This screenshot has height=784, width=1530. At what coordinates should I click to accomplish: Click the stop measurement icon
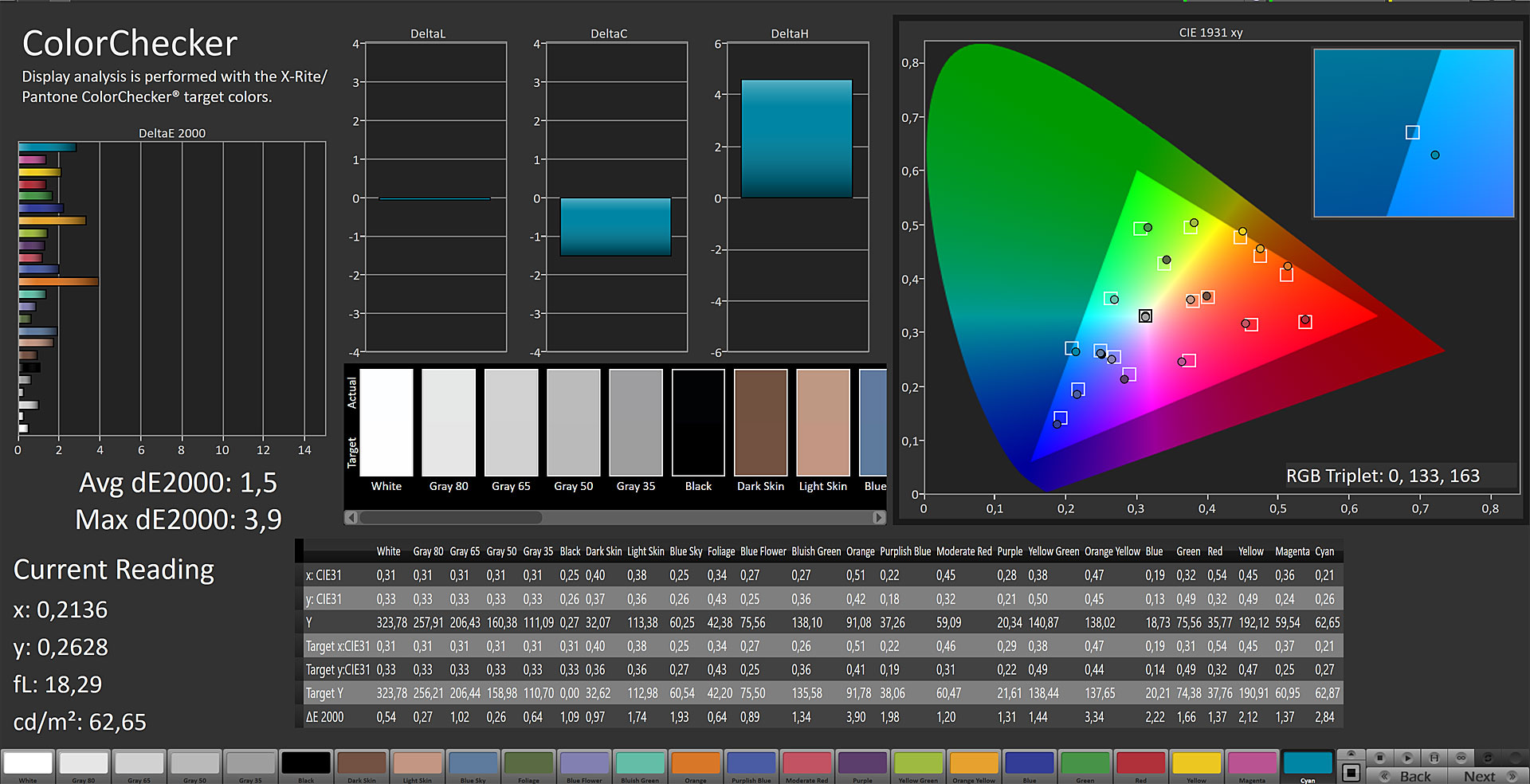[1380, 758]
